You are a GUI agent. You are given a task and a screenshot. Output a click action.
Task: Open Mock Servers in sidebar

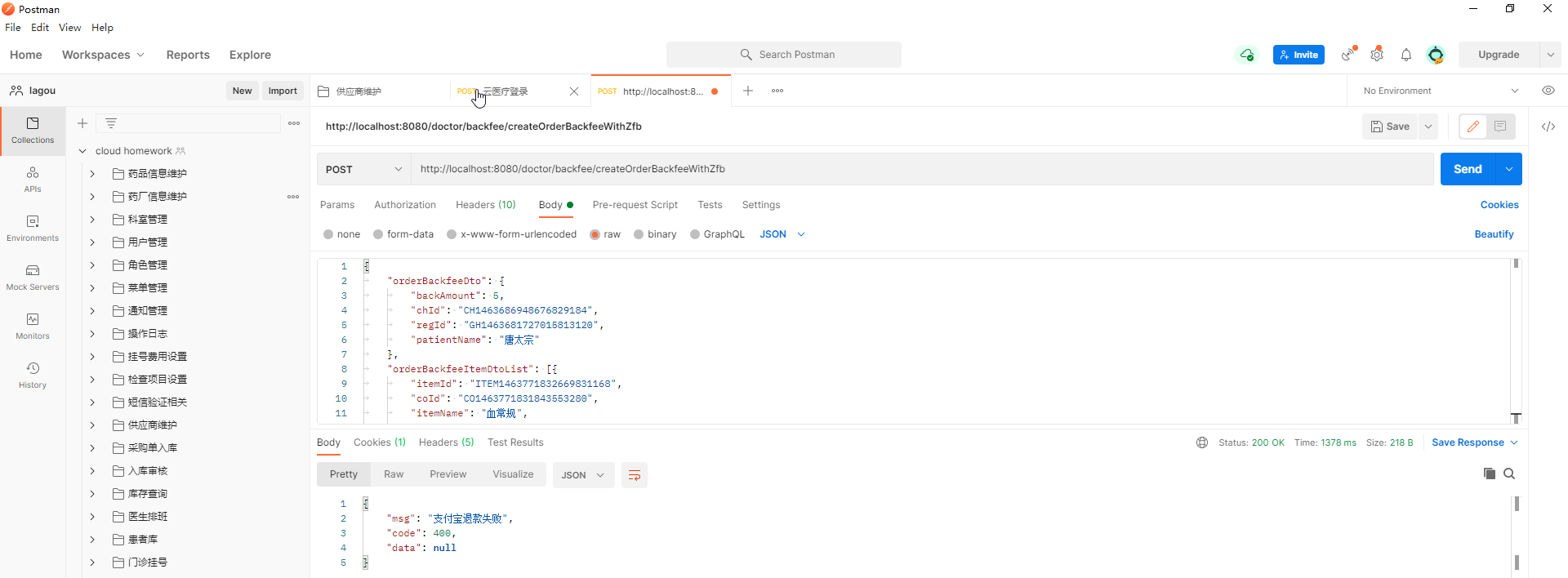pyautogui.click(x=33, y=277)
